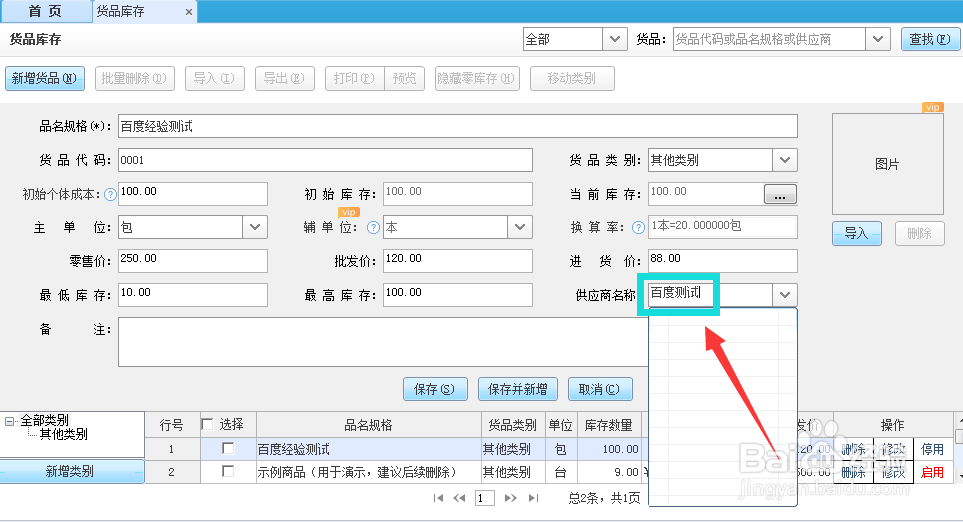Click 启用 in the 示例商品 row
963x522 pixels.
[x=933, y=472]
